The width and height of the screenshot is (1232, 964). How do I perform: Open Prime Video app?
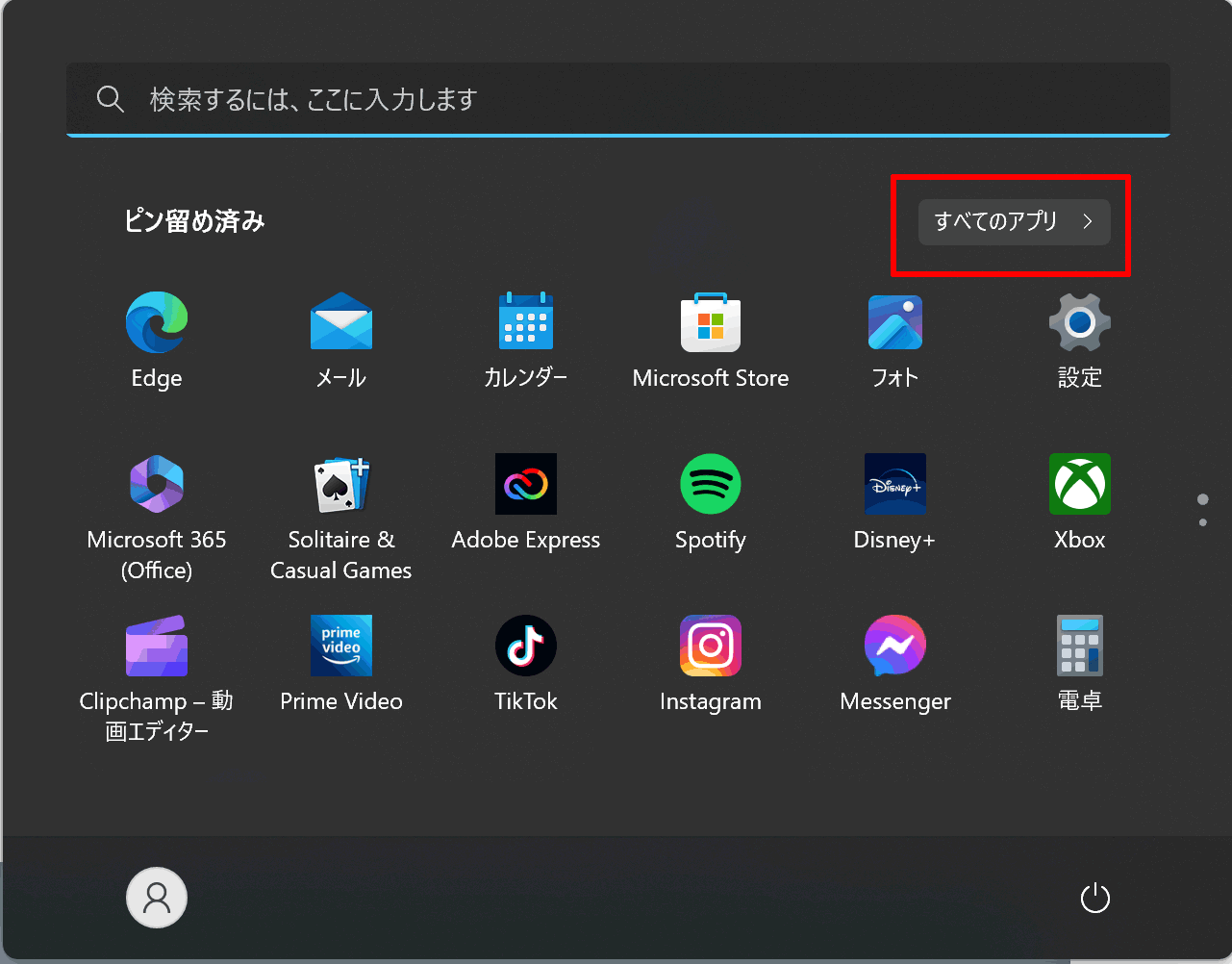(x=341, y=664)
